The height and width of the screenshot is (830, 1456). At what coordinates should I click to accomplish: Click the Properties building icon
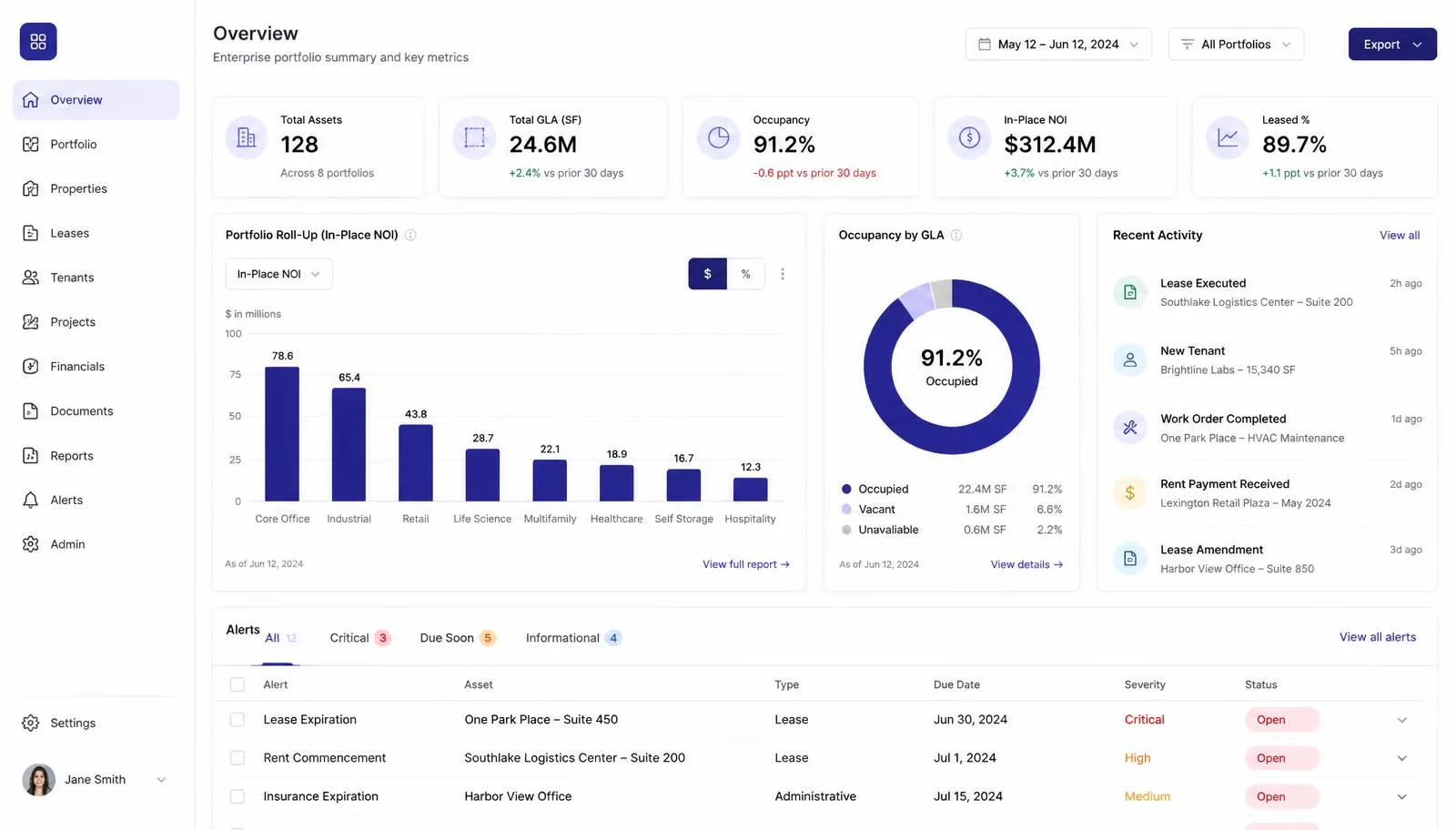[x=31, y=189]
